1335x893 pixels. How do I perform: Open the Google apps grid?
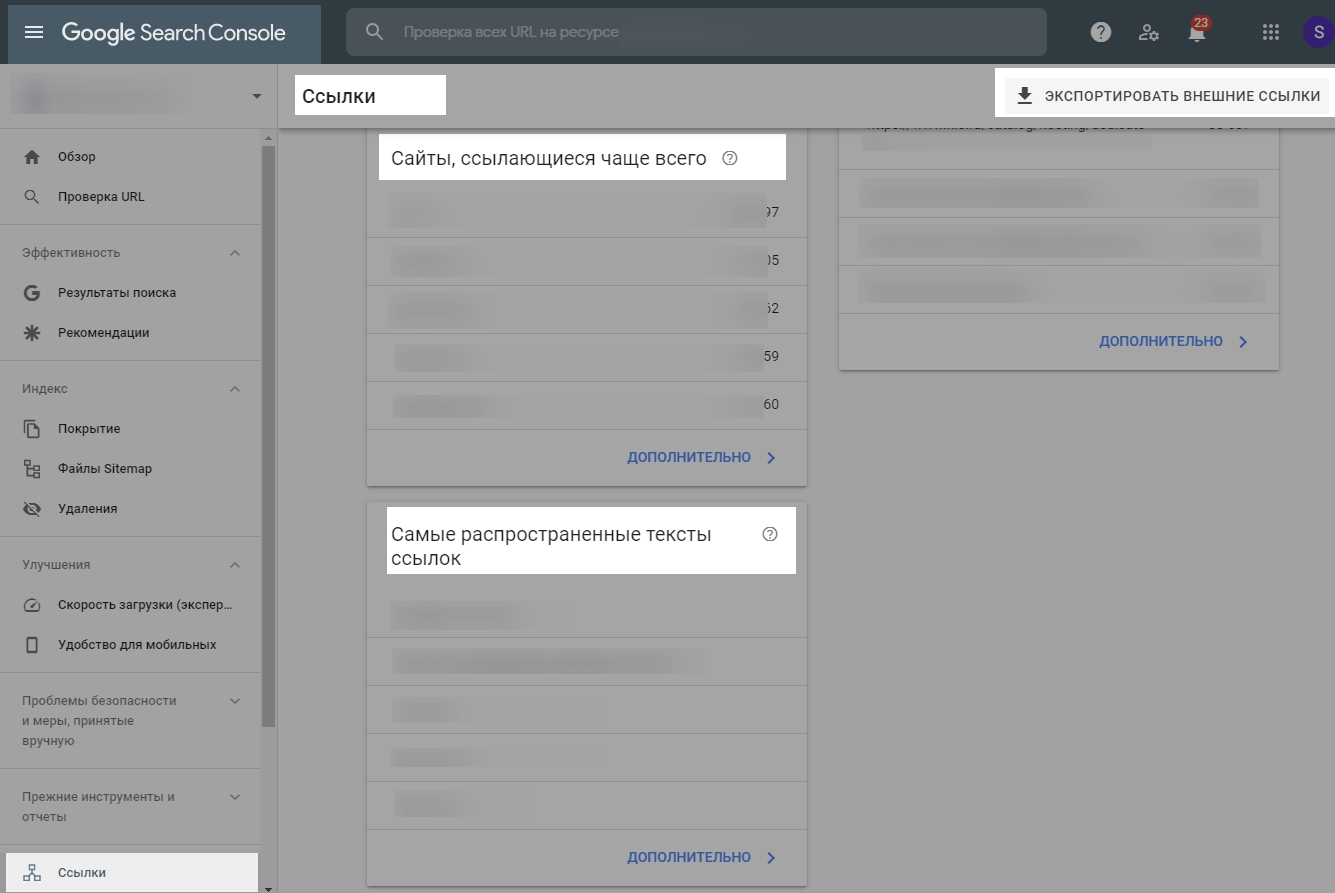1271,32
